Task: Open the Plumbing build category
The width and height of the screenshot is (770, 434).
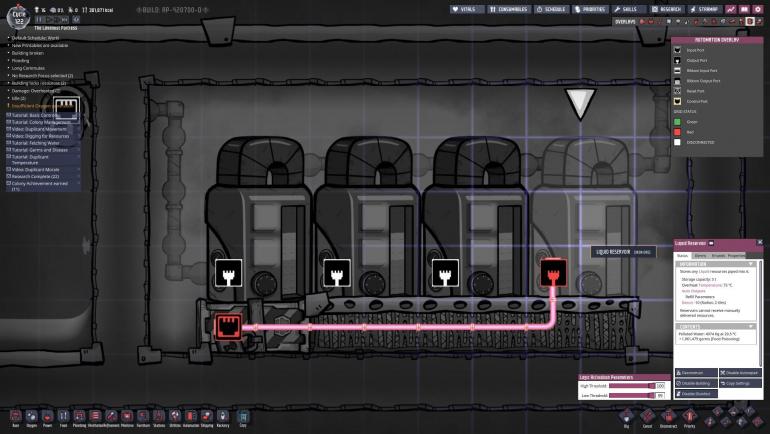Action: tap(79, 417)
